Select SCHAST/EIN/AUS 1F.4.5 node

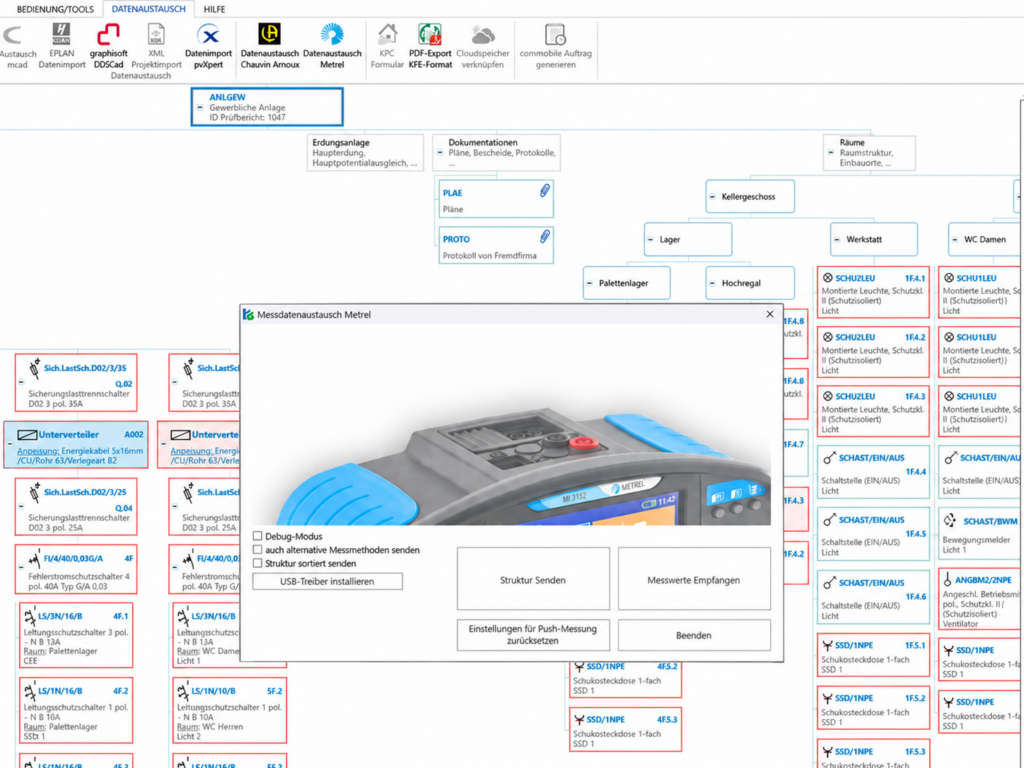coord(872,534)
